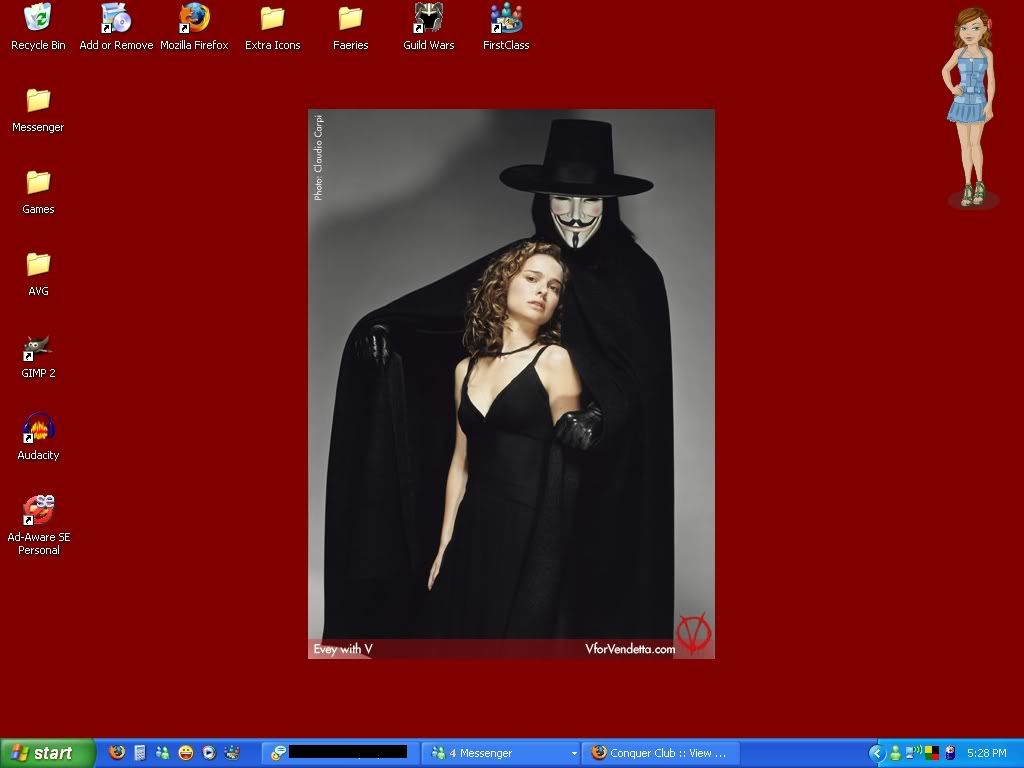The image size is (1024, 768).
Task: Open the Faeries folder
Action: coord(350,19)
